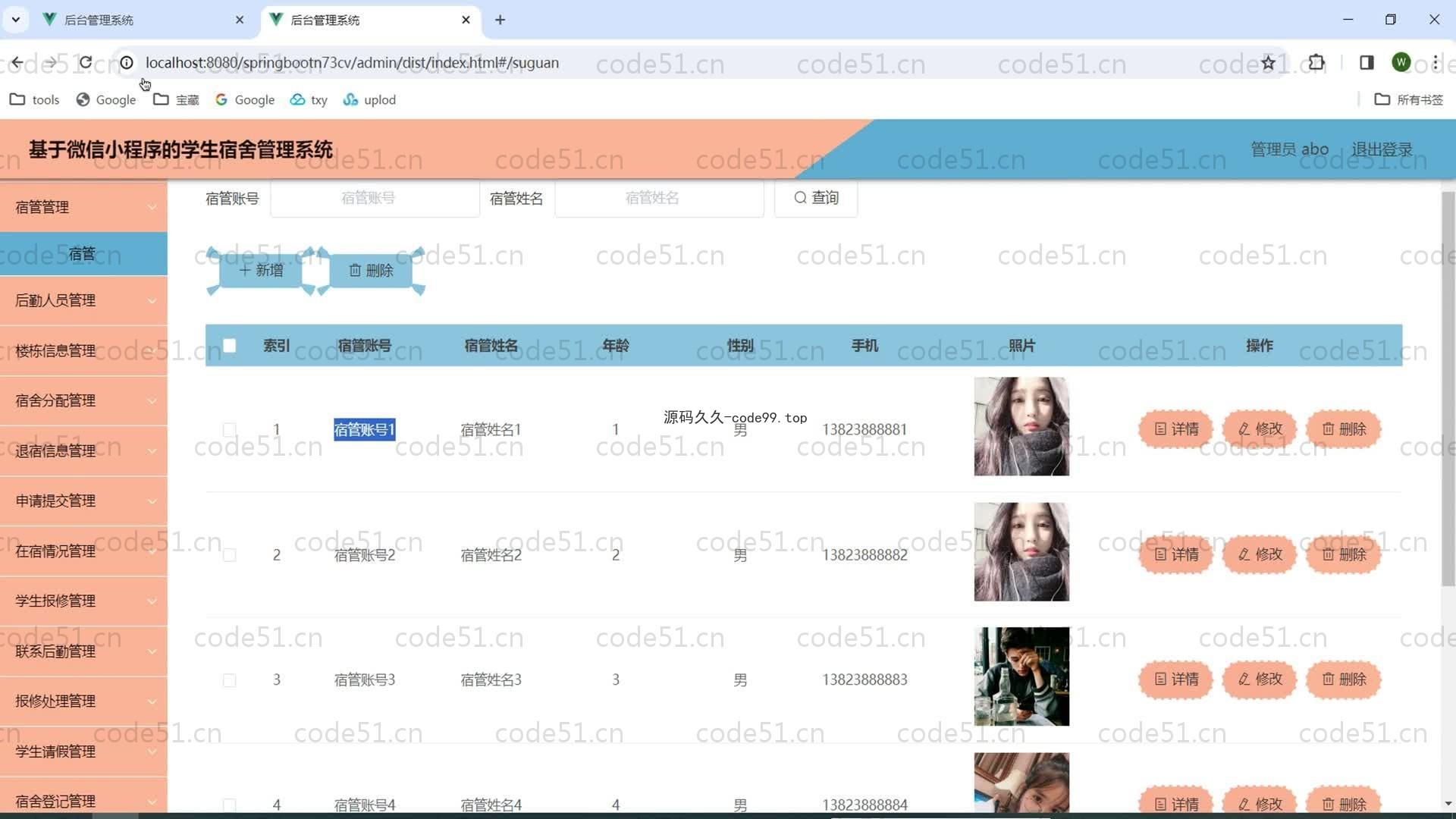Expand the 宿舍分配管理 menu
This screenshot has width=1456, height=819.
tap(83, 400)
